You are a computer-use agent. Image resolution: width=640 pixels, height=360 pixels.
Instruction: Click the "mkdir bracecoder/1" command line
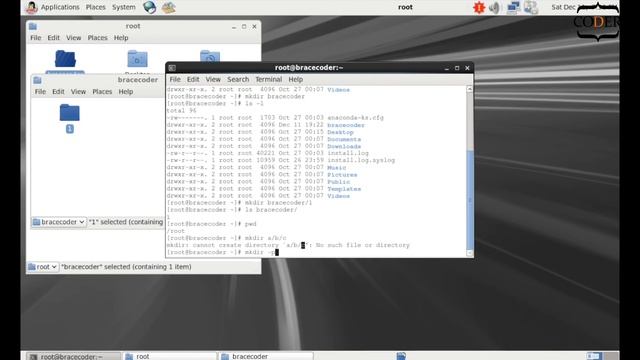(278, 203)
